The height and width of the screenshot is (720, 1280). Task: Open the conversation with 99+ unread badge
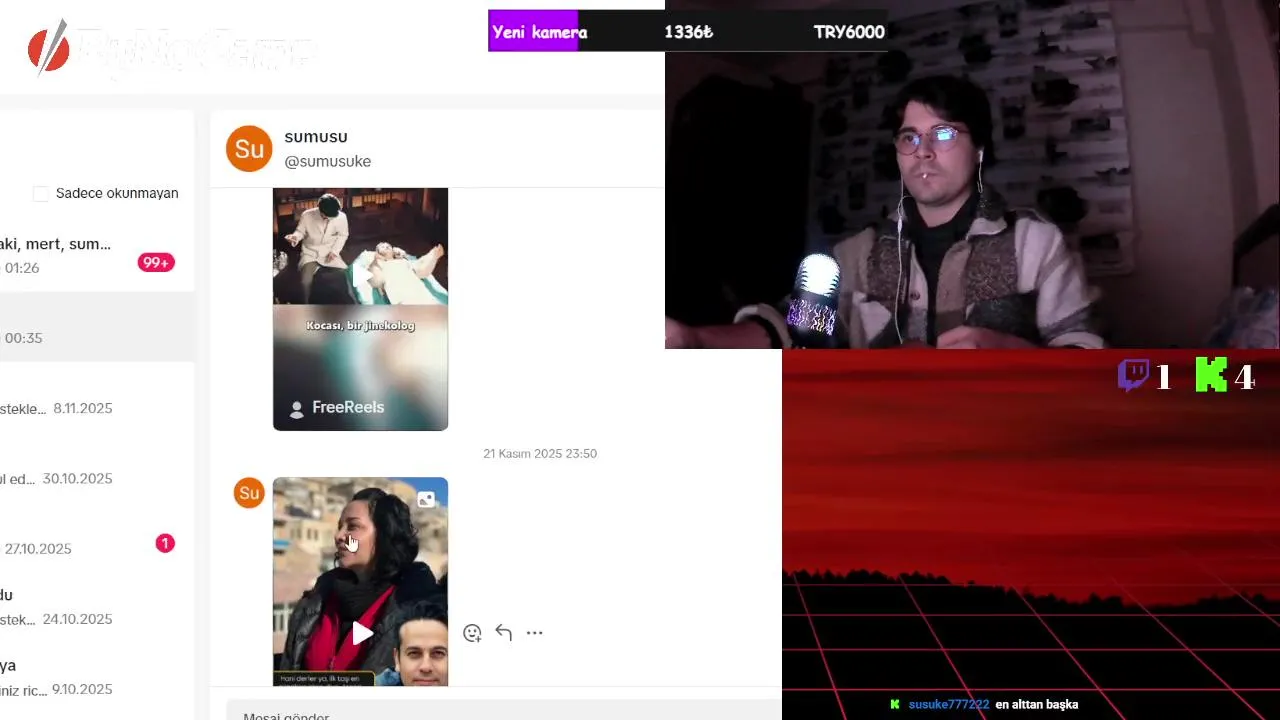pos(97,256)
